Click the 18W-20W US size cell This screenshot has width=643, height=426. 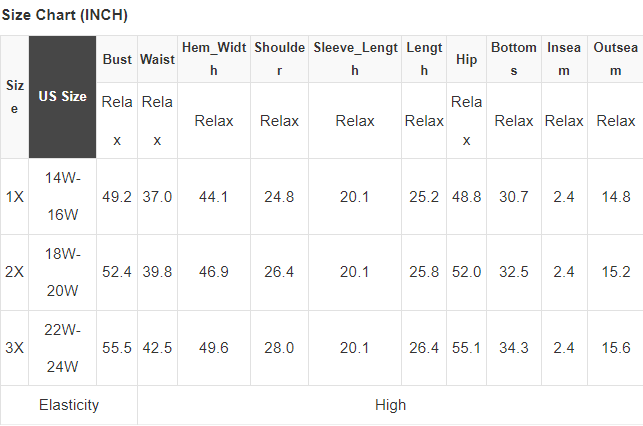62,272
